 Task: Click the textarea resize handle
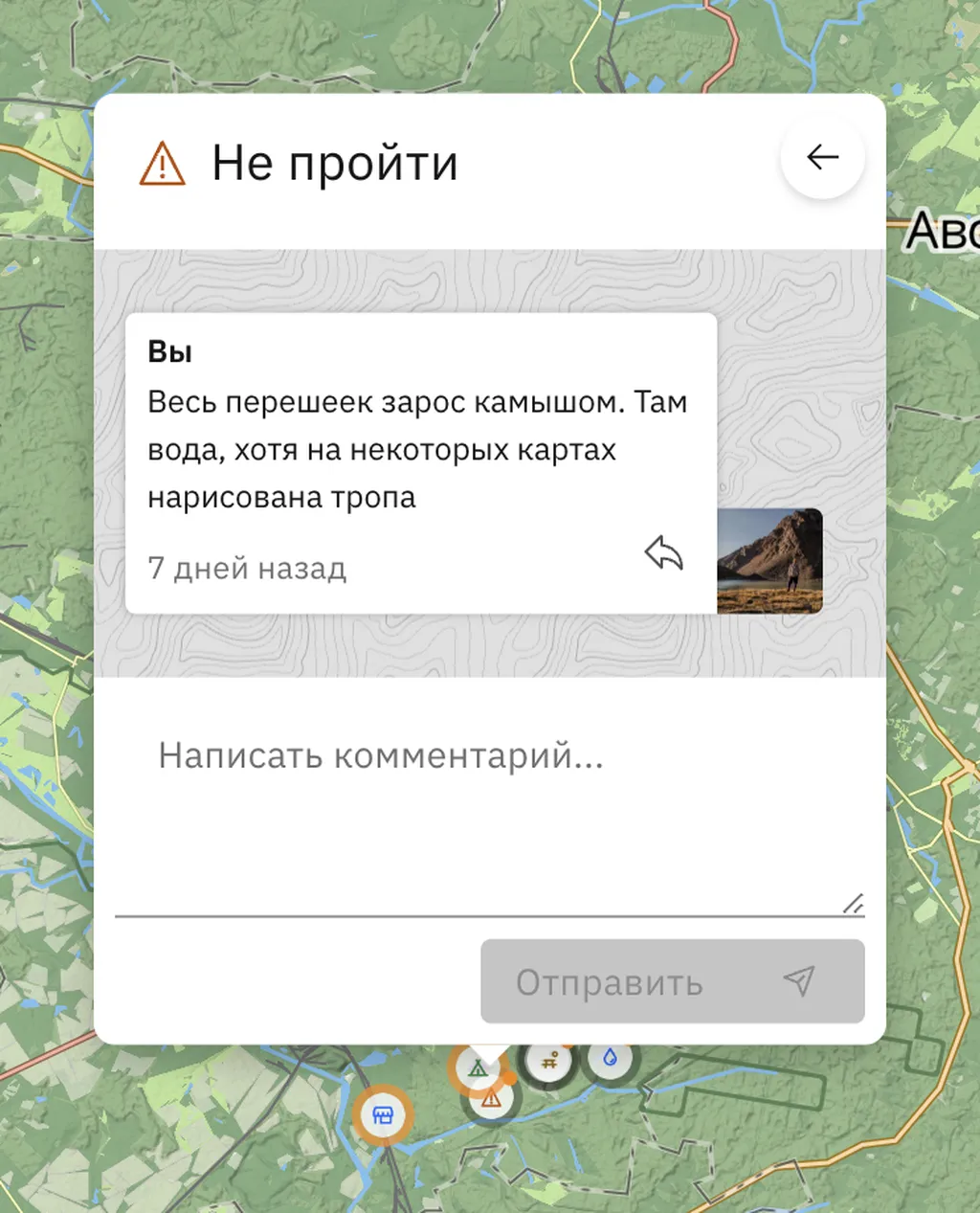pos(854,903)
